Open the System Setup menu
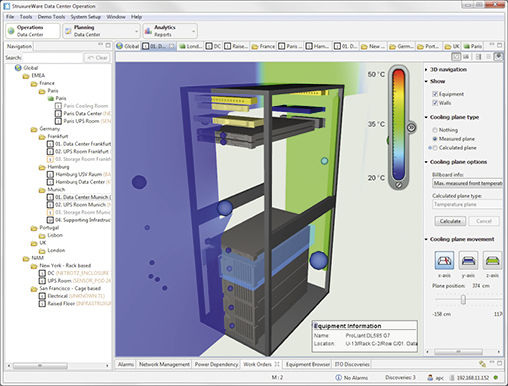This screenshot has height=386, width=508. 86,17
